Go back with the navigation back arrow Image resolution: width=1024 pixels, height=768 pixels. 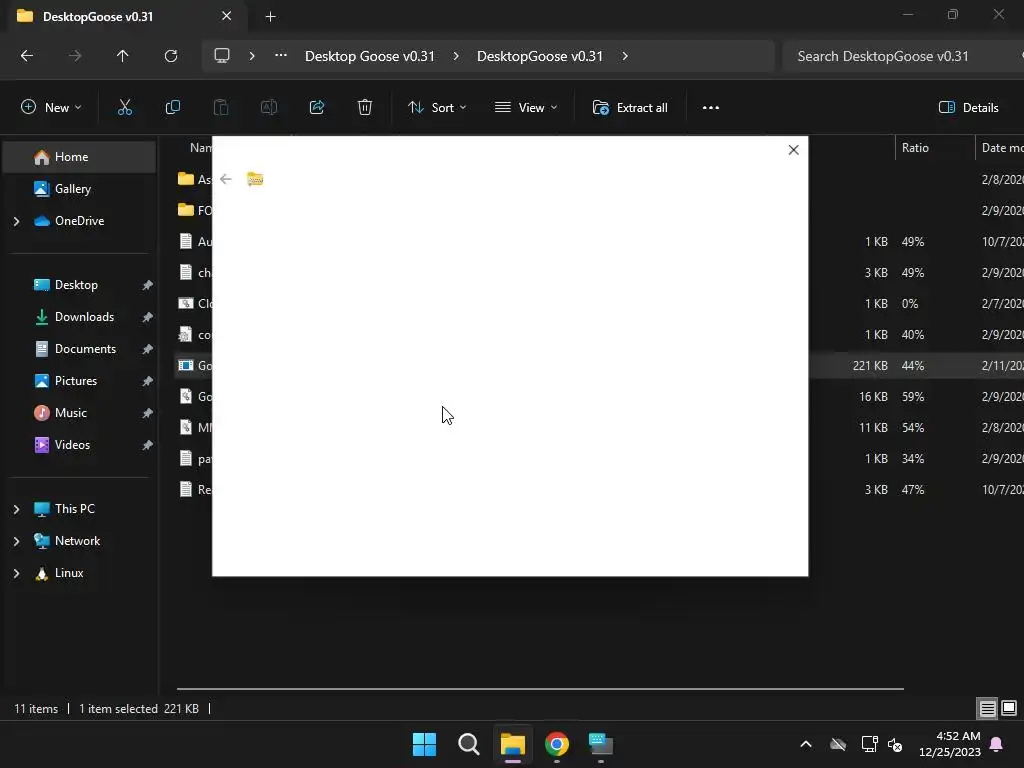coord(27,56)
